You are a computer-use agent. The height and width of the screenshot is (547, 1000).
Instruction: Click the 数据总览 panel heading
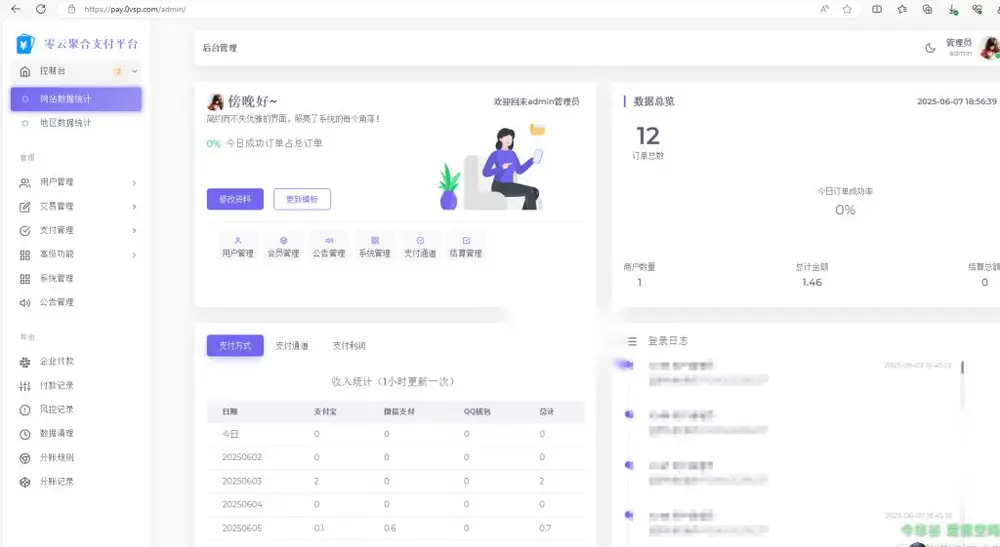tap(654, 101)
